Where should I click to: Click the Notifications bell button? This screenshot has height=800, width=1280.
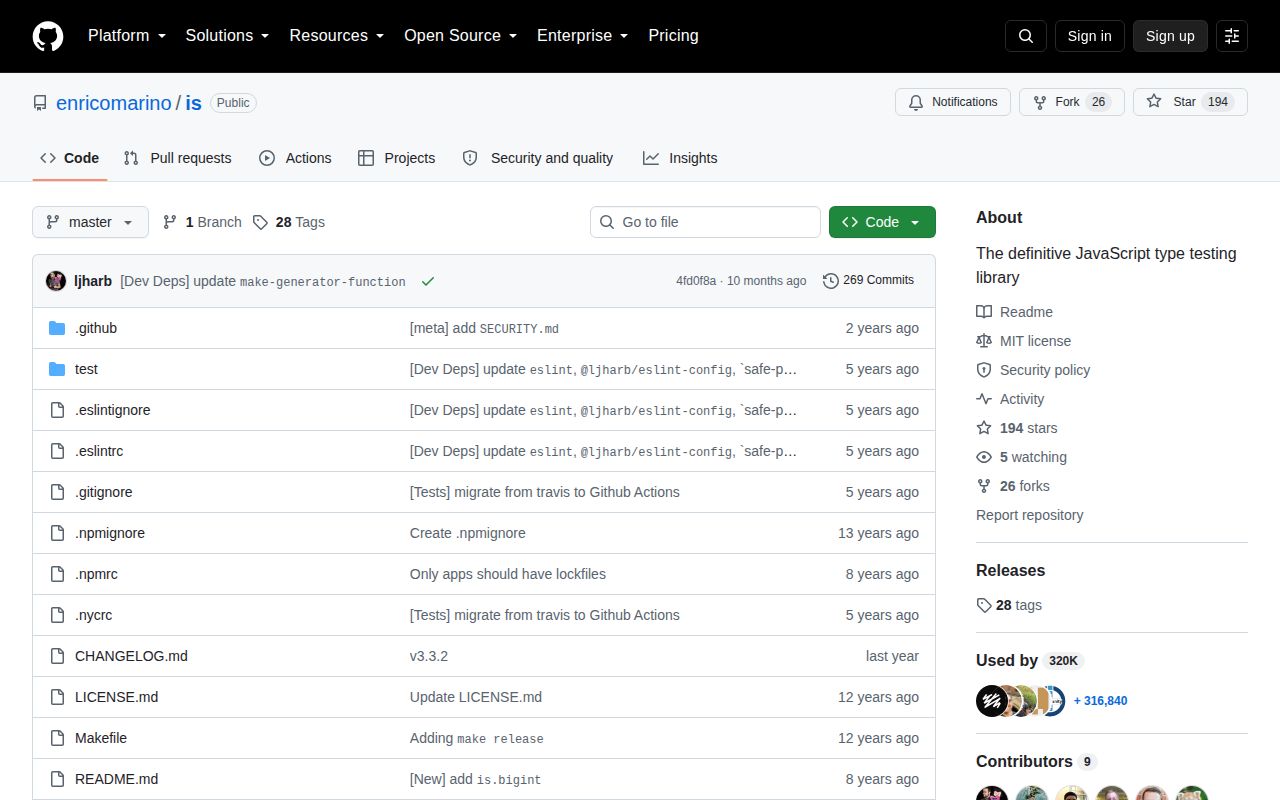tap(952, 102)
